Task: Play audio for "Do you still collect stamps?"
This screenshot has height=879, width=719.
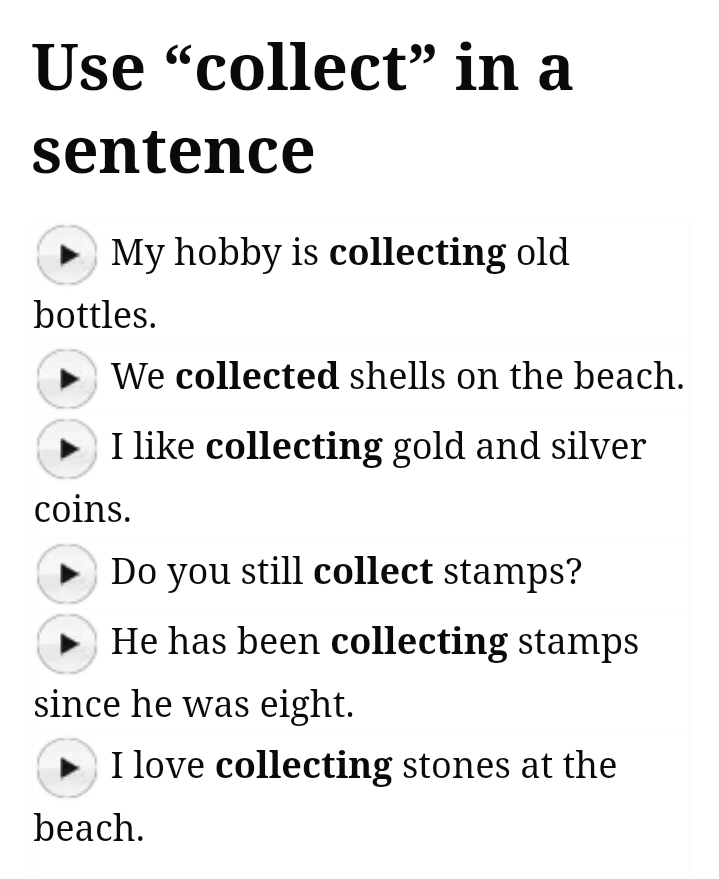Action: (66, 573)
